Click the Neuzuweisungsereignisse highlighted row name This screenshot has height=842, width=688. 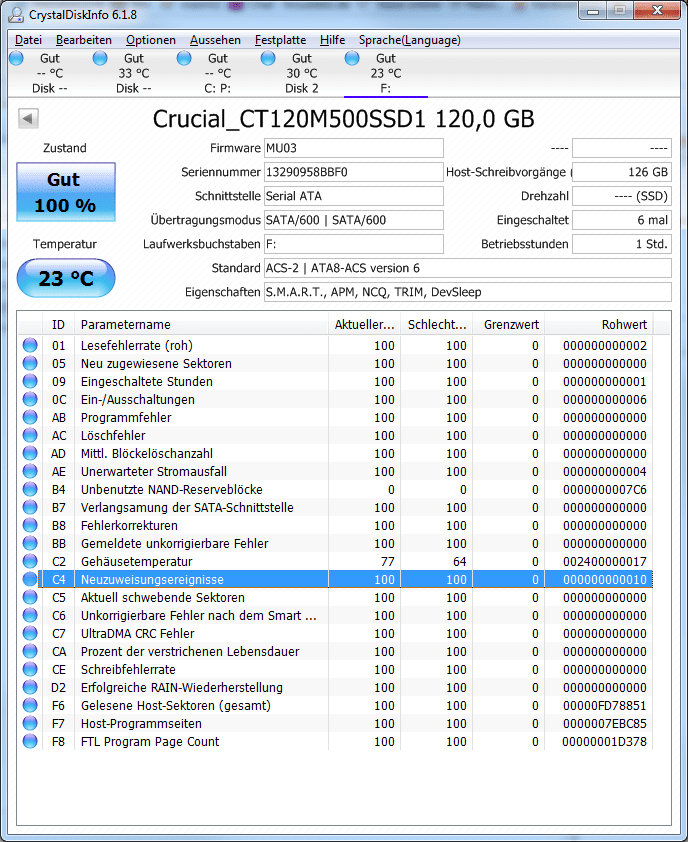coord(152,579)
